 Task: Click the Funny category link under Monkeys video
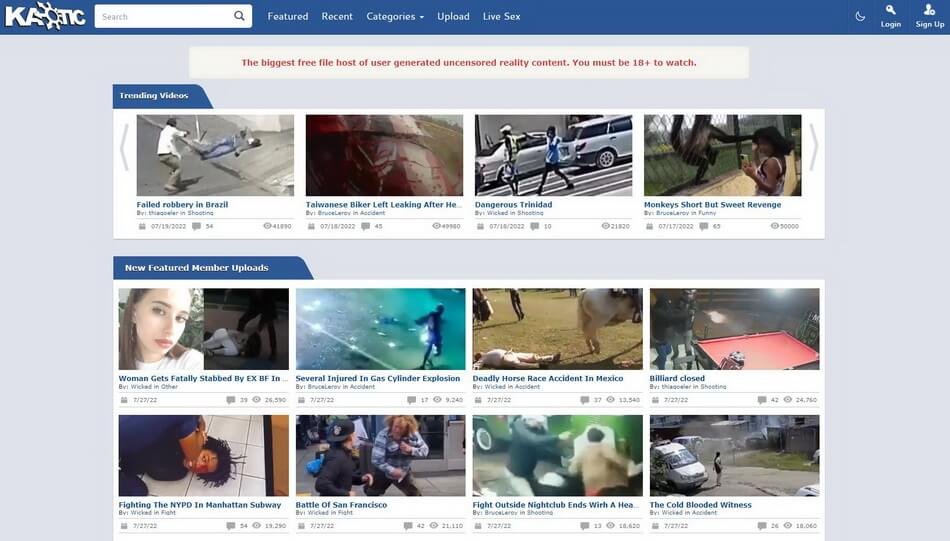coord(706,213)
